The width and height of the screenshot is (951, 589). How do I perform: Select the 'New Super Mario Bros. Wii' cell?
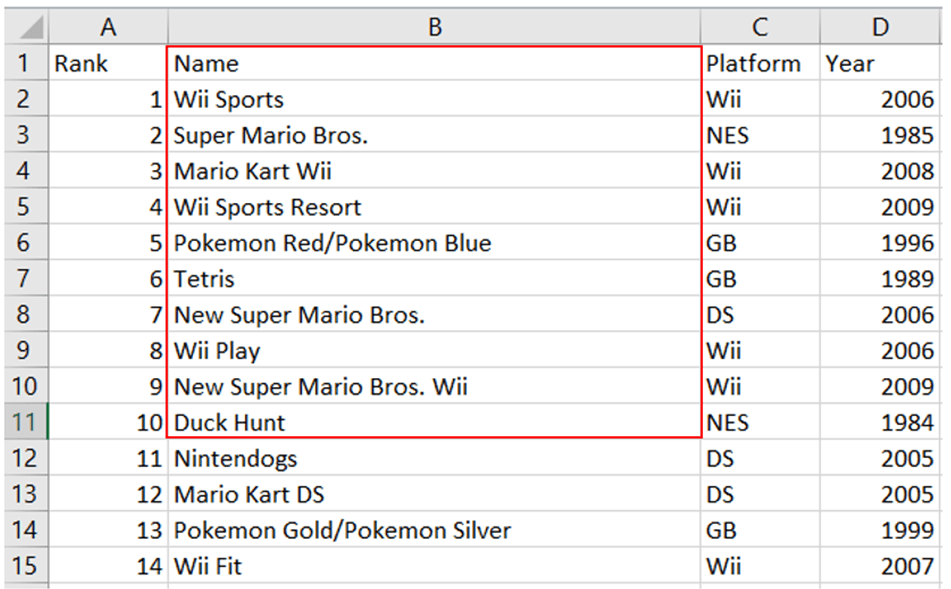coord(434,386)
